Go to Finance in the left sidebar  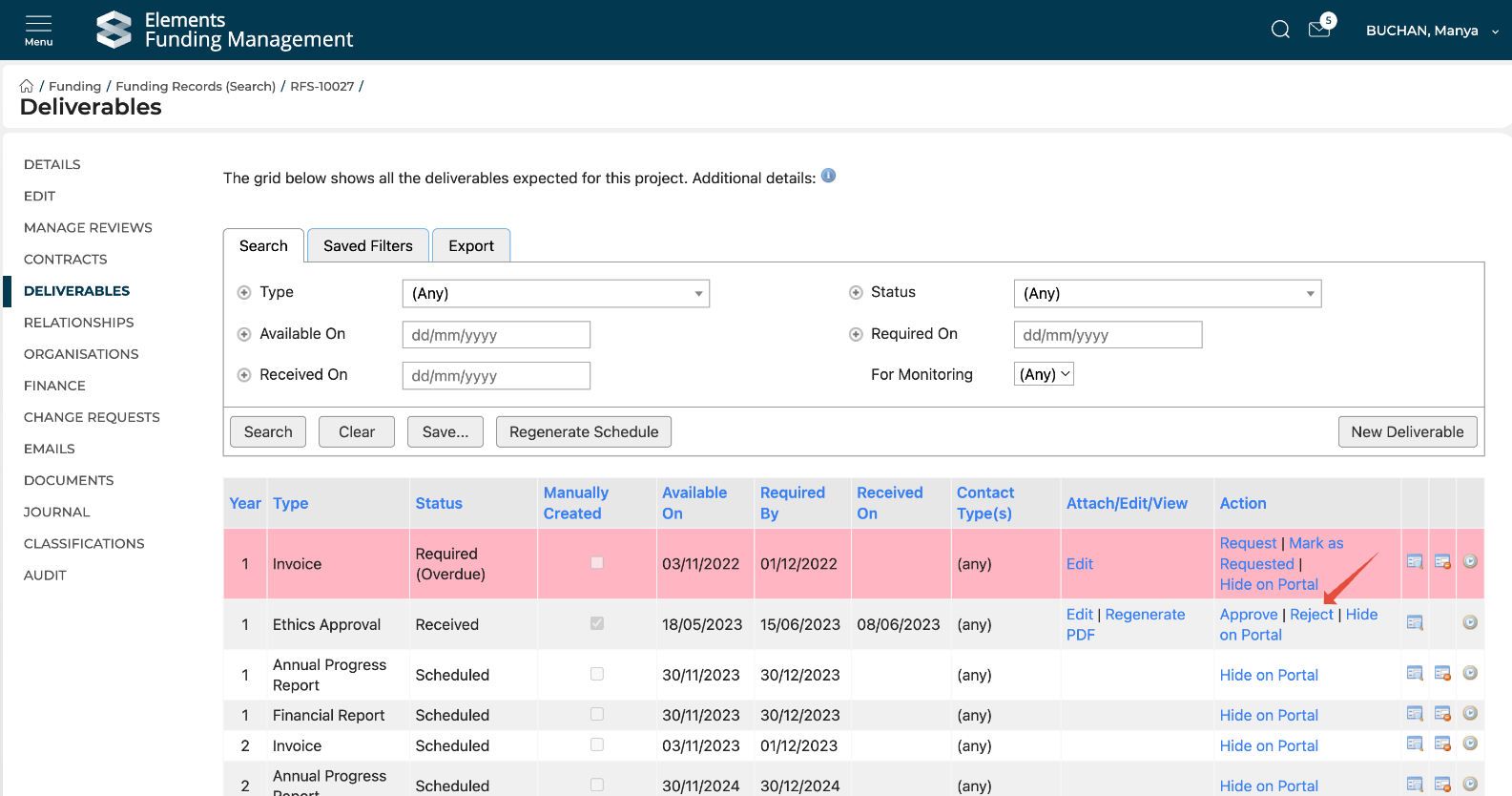[x=54, y=386]
